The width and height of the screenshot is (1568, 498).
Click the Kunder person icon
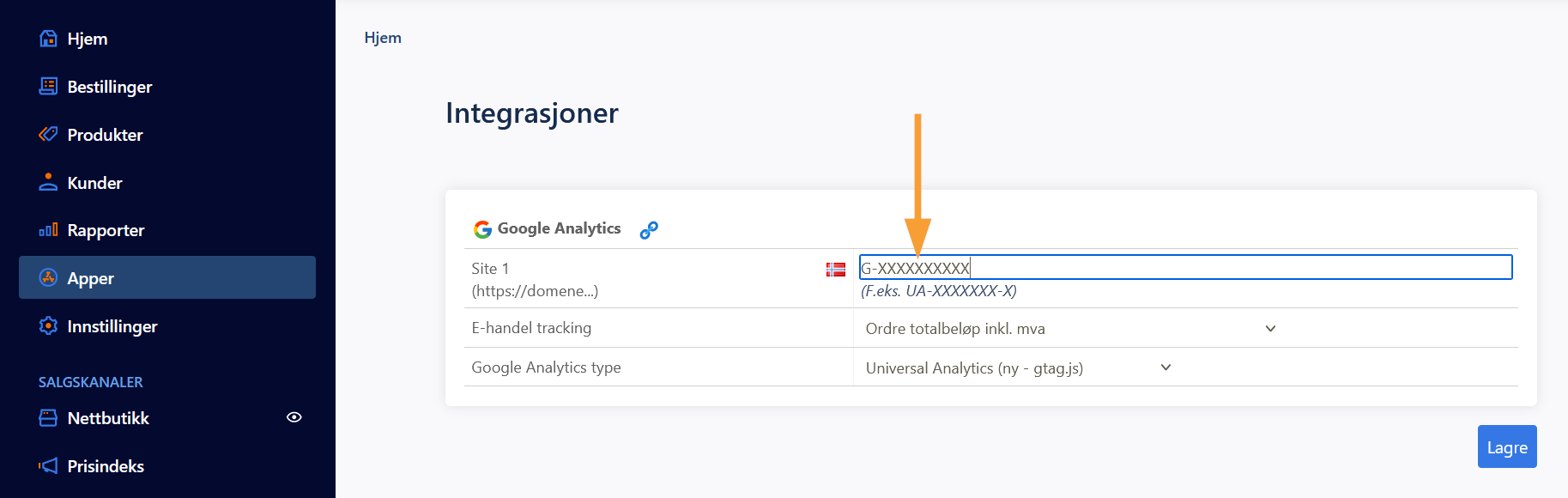(48, 182)
